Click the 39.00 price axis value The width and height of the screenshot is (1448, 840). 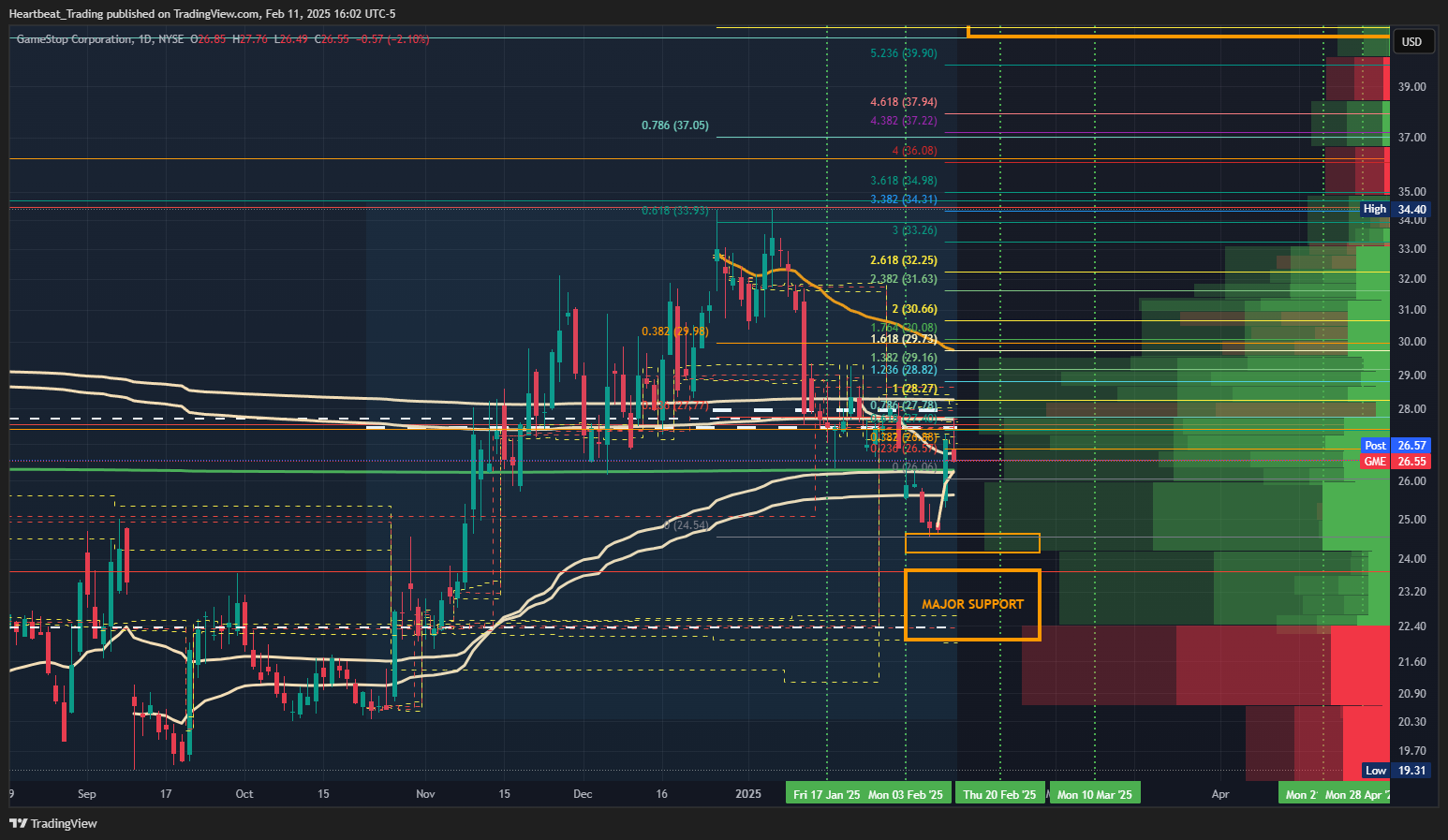[1411, 86]
